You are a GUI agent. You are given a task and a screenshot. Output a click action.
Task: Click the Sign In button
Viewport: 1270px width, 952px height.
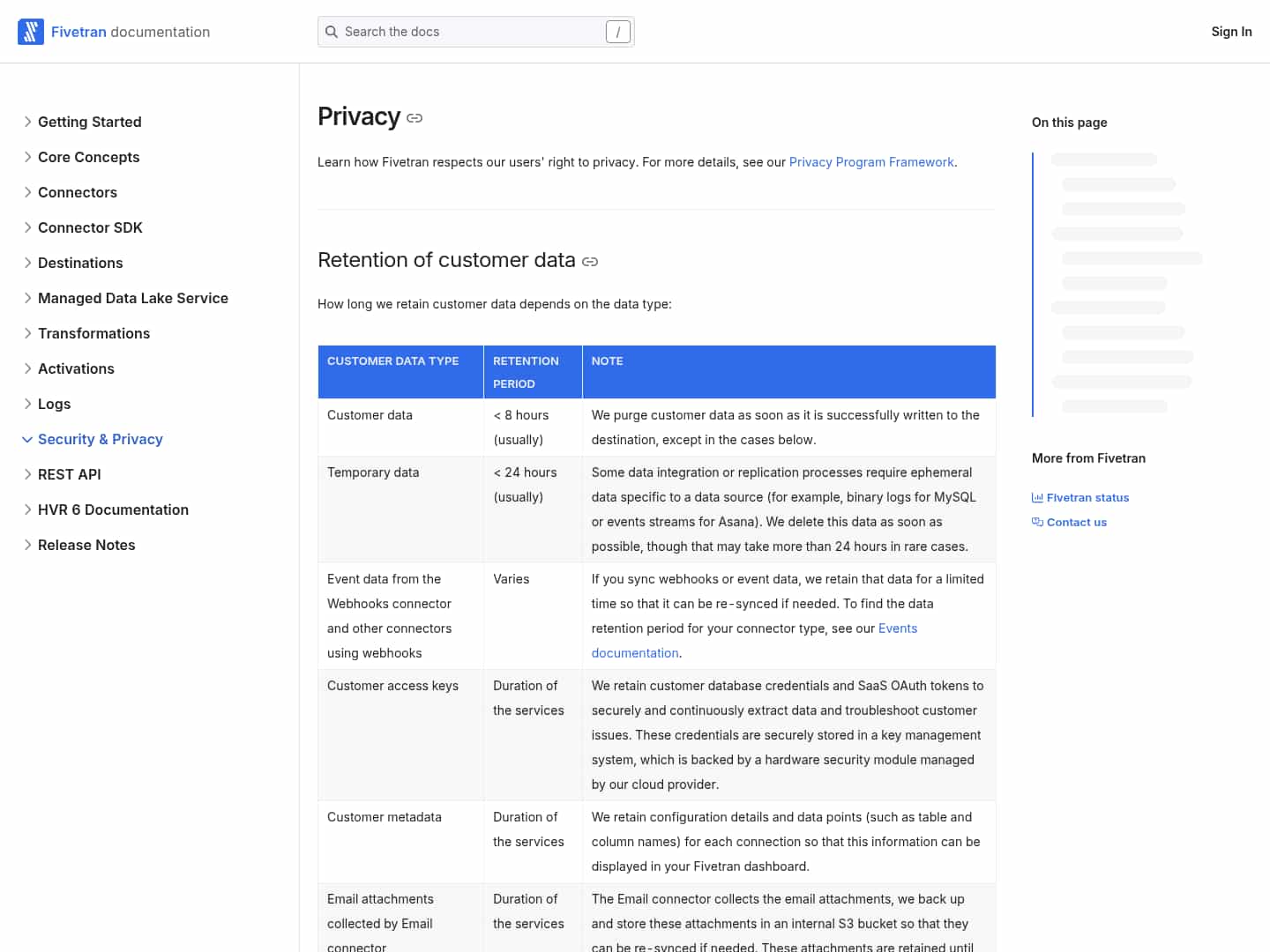1231,32
